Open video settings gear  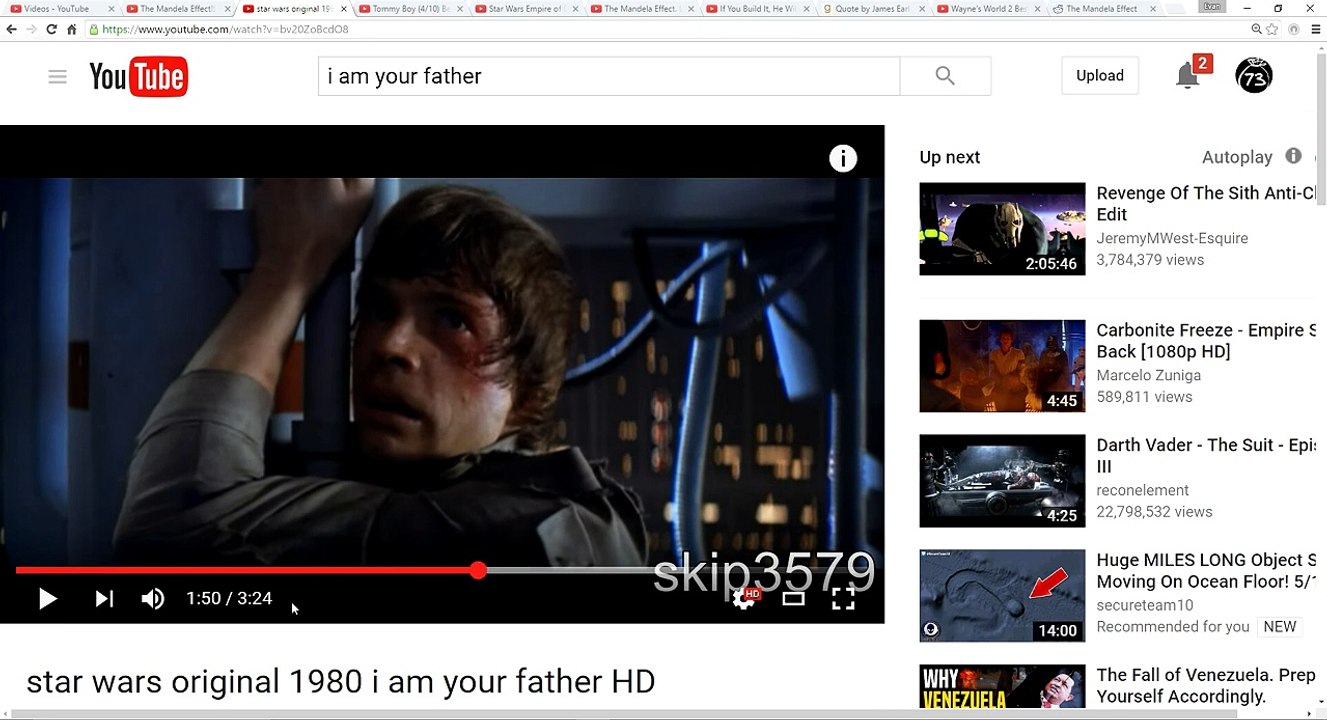tap(743, 598)
